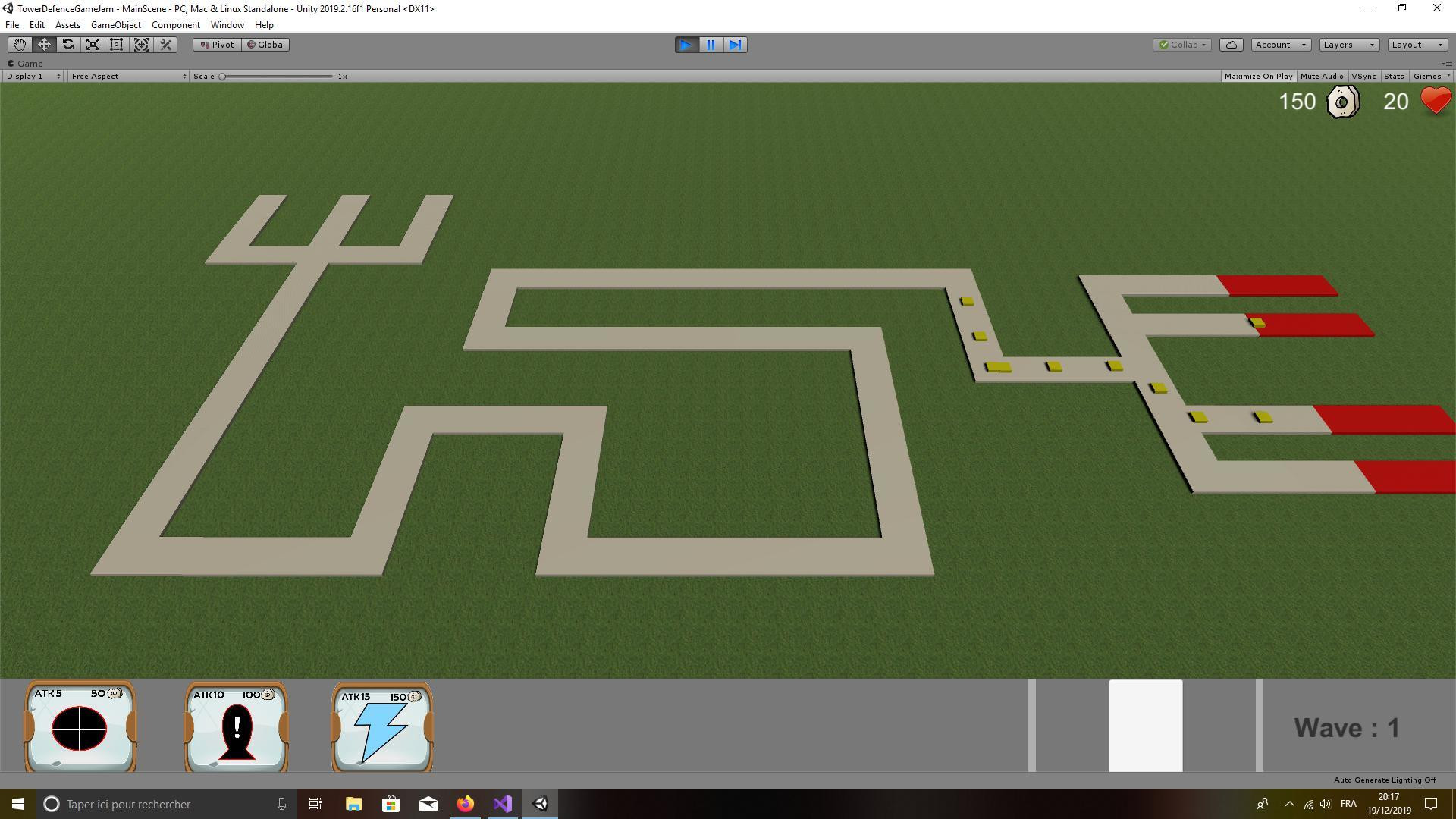1456x819 pixels.
Task: Toggle VSync in Game view
Action: 1363,76
